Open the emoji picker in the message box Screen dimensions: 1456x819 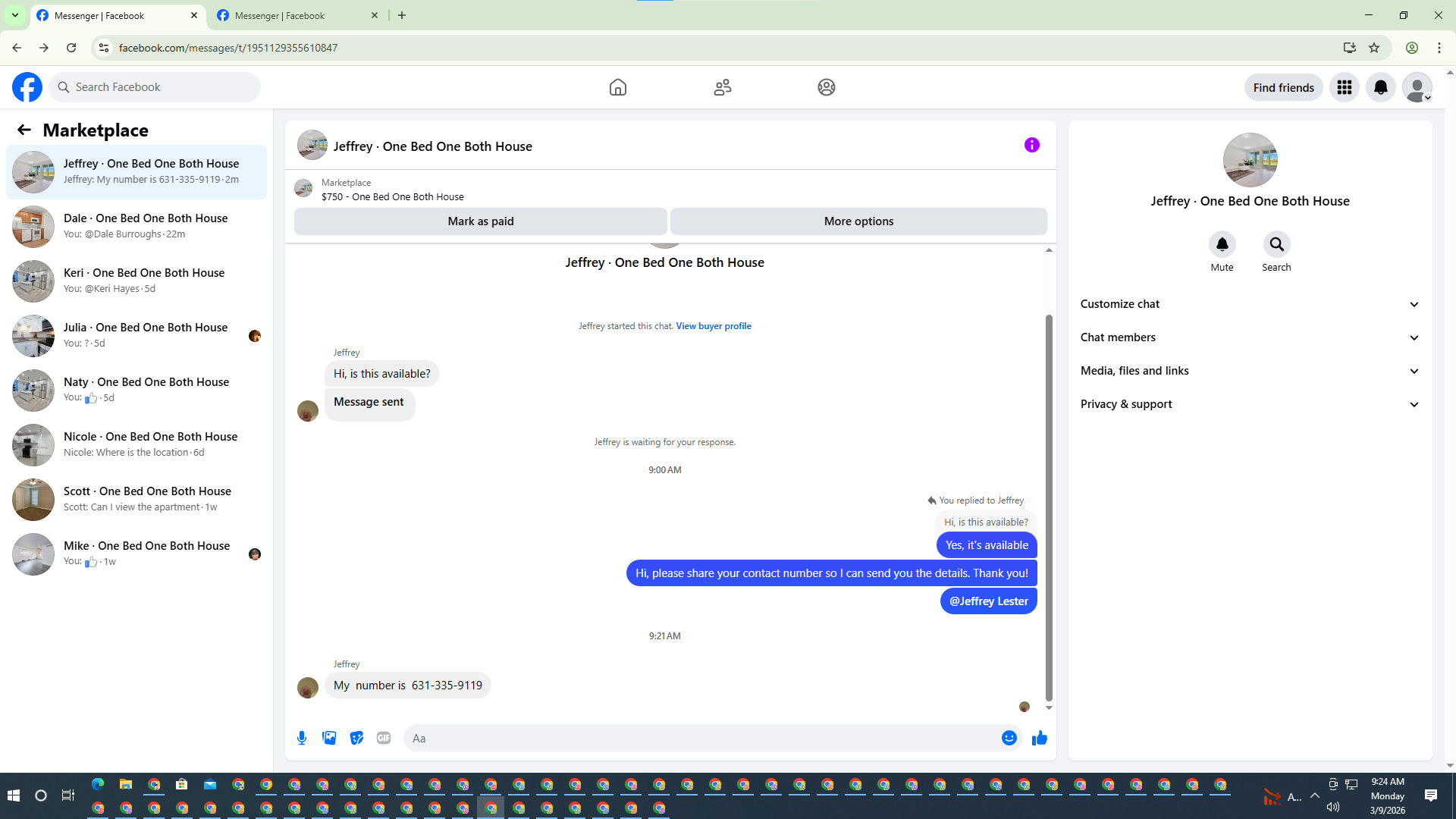[1009, 738]
